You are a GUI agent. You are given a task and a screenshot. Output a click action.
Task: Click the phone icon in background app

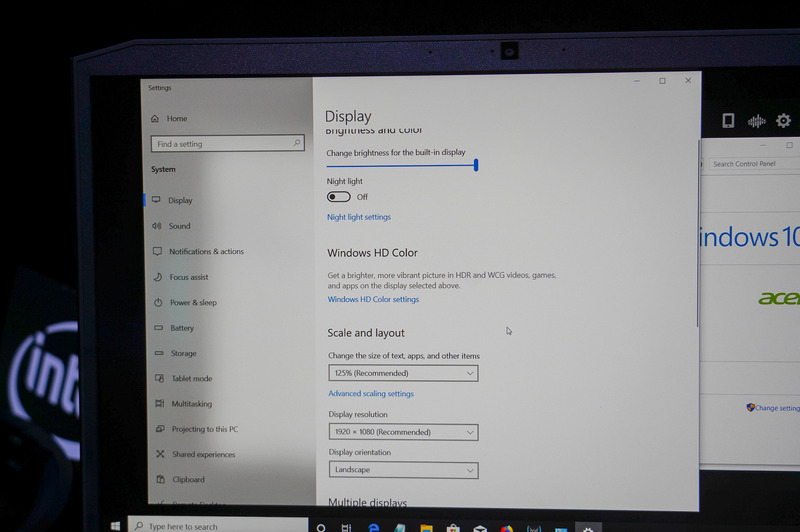coord(728,121)
